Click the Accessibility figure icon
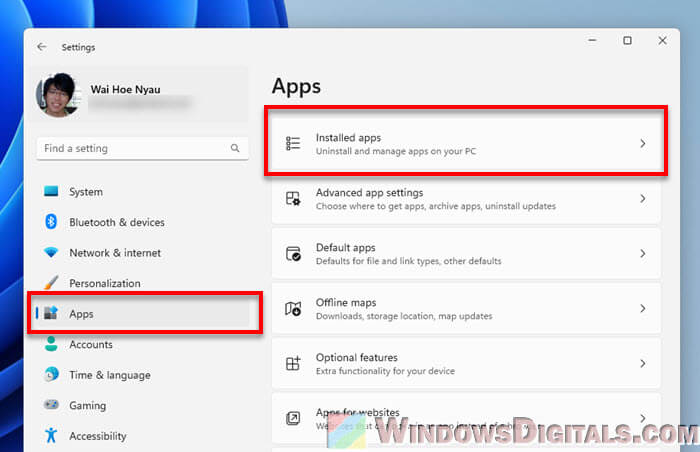This screenshot has width=700, height=452. coord(51,435)
